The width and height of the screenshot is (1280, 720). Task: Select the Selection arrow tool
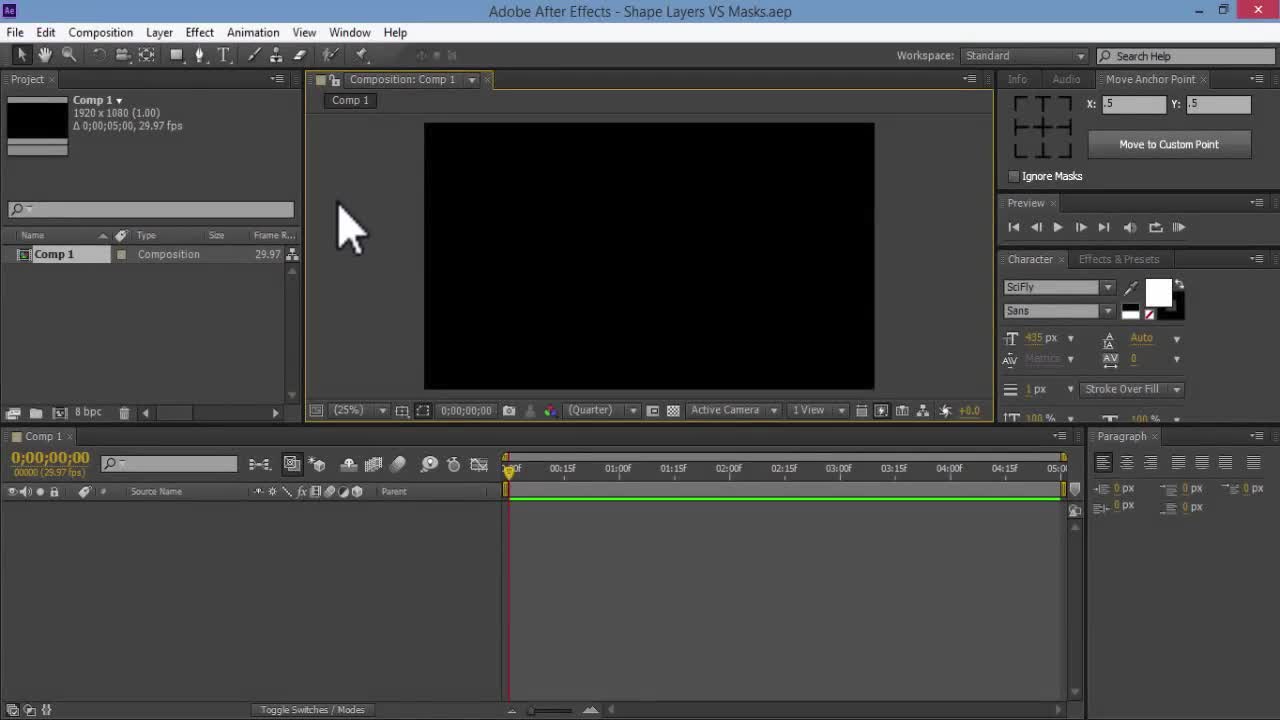pos(22,56)
